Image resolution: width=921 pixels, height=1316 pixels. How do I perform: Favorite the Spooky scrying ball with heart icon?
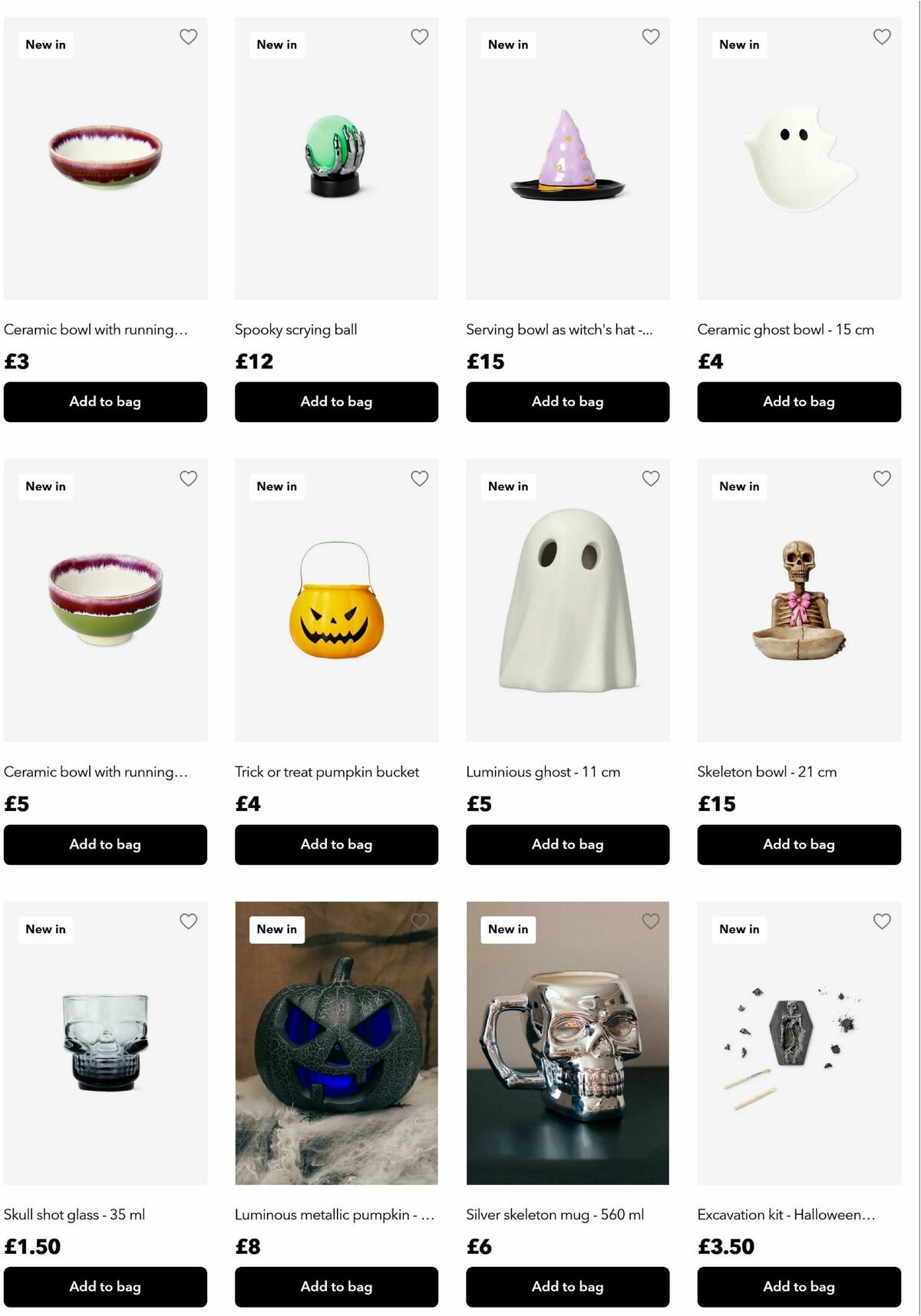(420, 37)
